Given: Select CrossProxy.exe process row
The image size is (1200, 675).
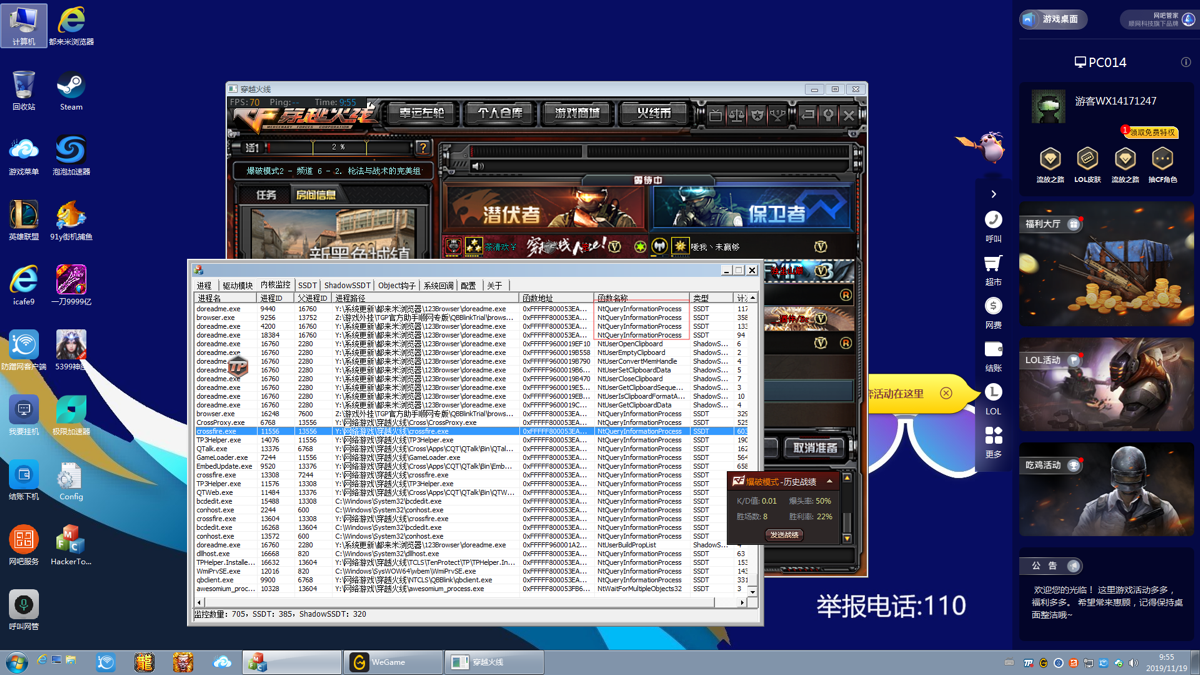Looking at the screenshot, I should tap(470, 422).
